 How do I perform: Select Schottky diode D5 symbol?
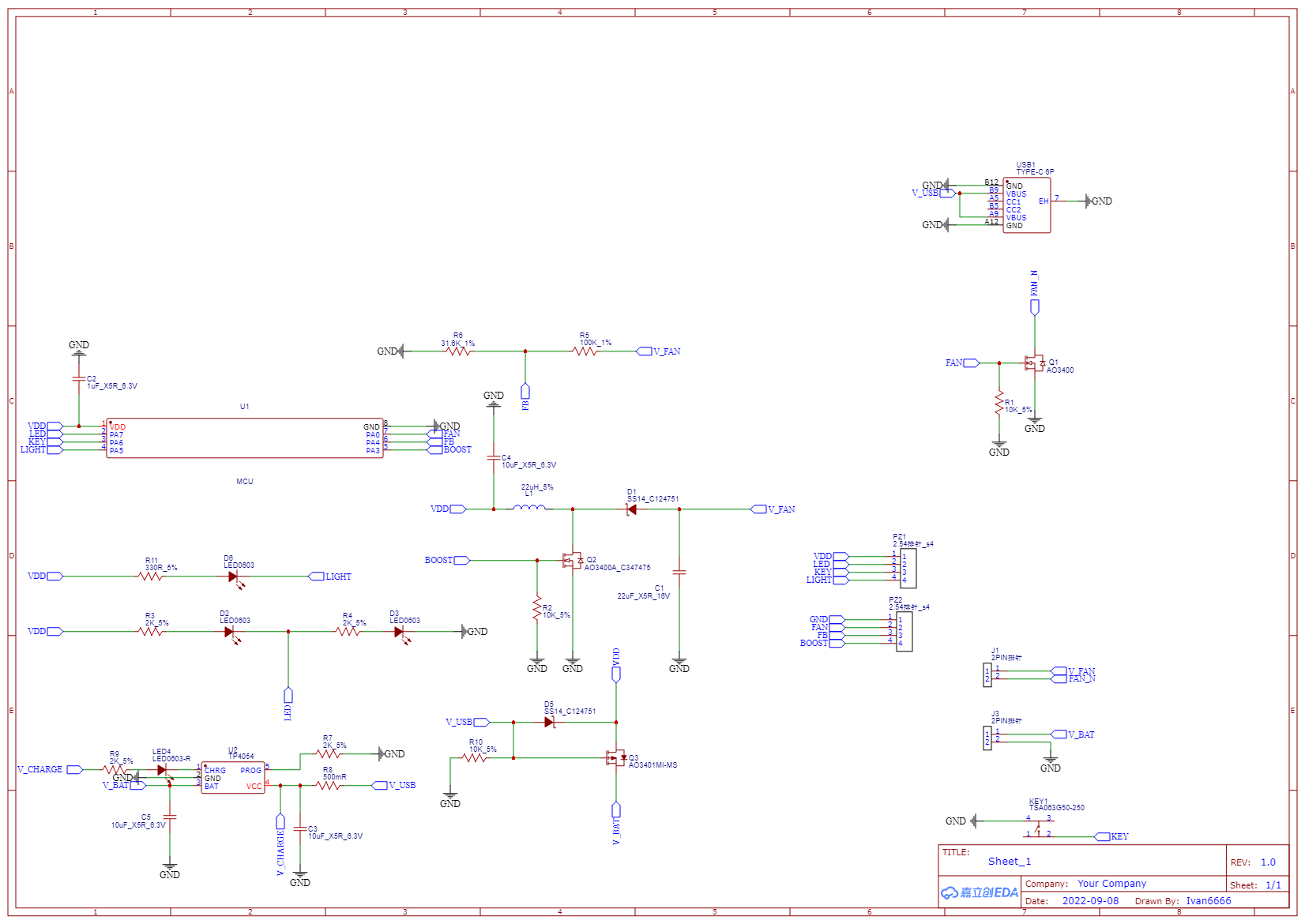pos(549,723)
